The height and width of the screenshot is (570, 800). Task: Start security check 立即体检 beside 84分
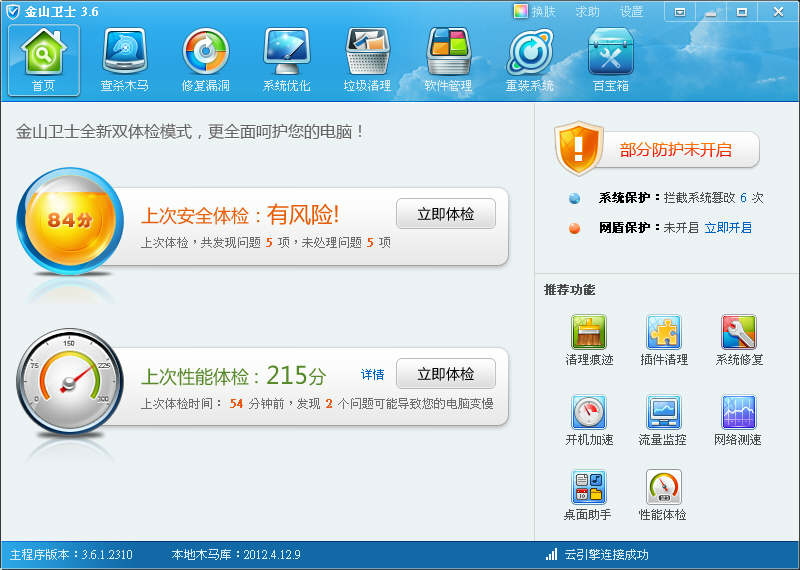[446, 214]
